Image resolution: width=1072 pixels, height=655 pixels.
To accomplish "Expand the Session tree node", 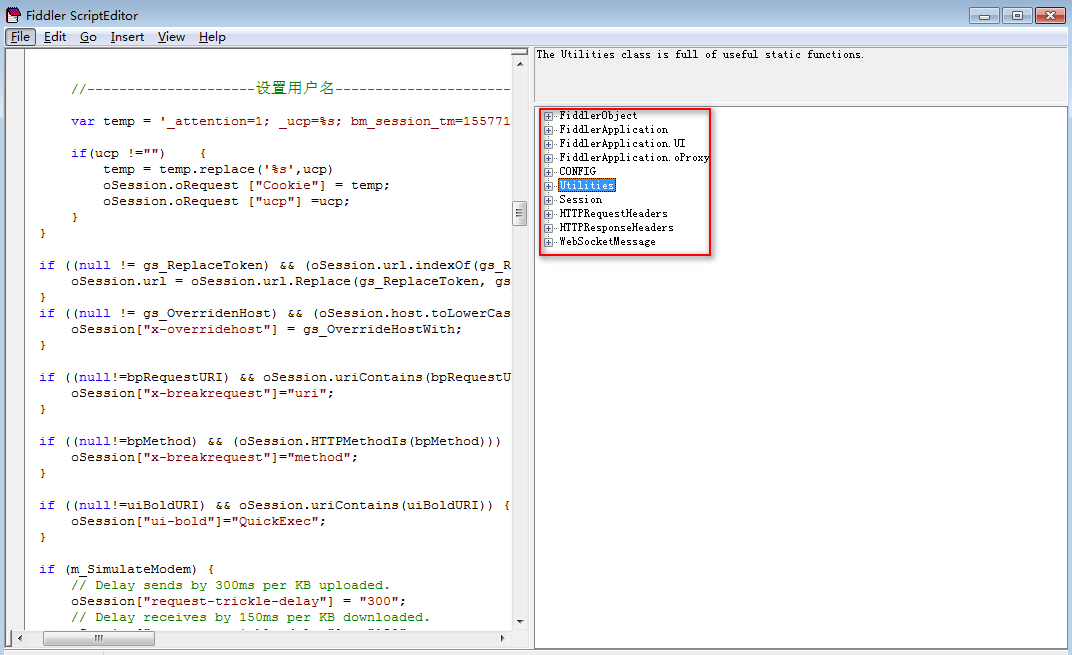I will (x=548, y=200).
